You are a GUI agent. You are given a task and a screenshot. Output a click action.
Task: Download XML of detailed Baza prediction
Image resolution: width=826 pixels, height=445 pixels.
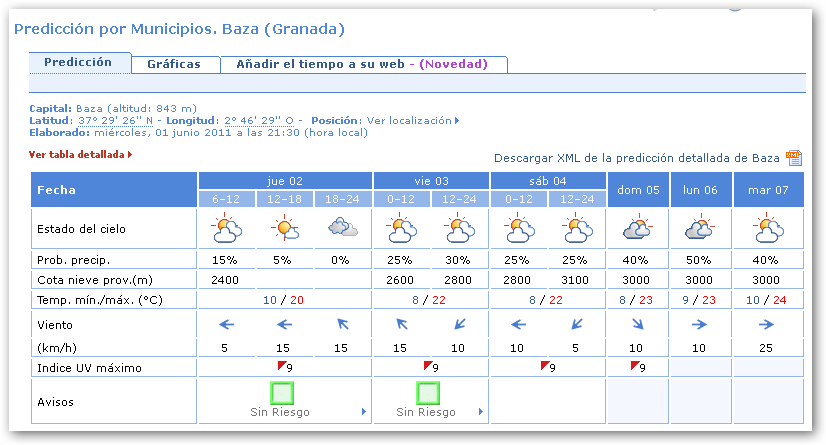point(636,158)
